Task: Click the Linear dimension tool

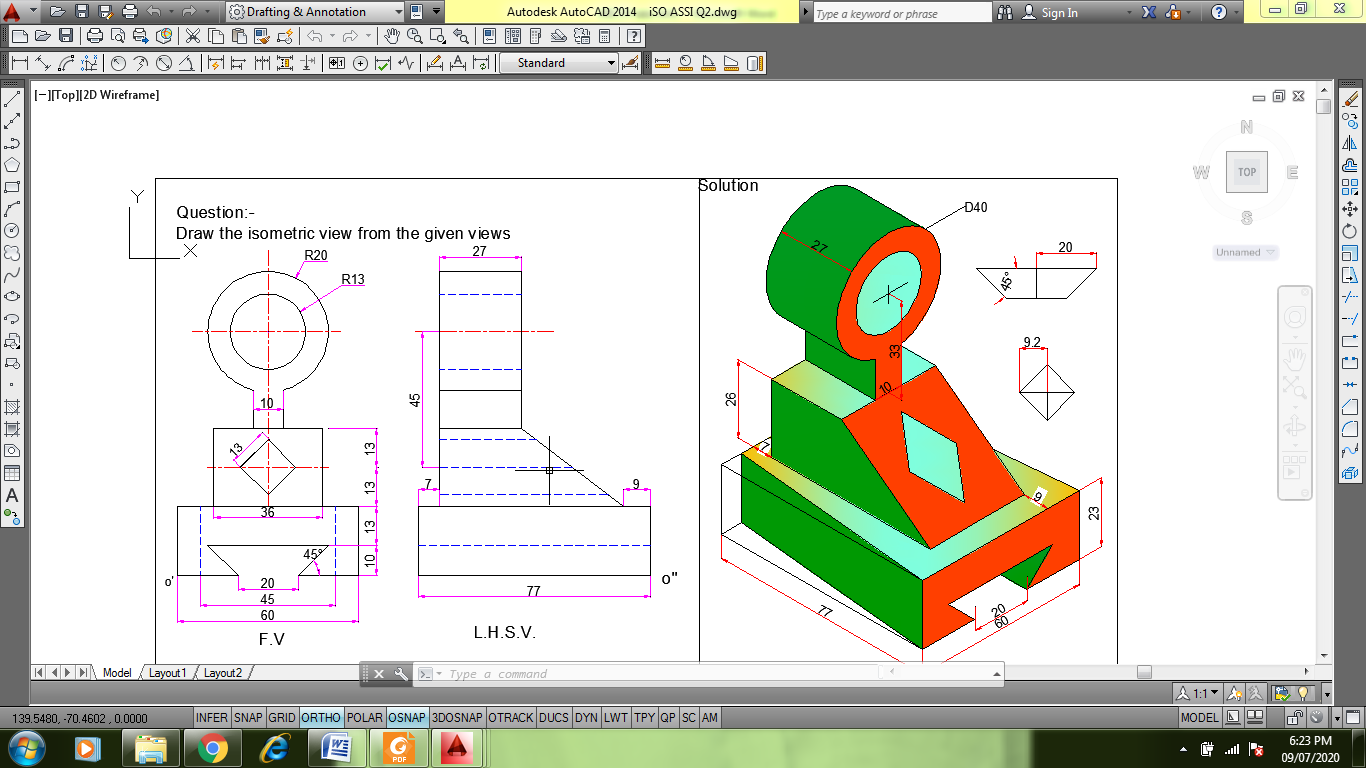Action: tap(19, 63)
